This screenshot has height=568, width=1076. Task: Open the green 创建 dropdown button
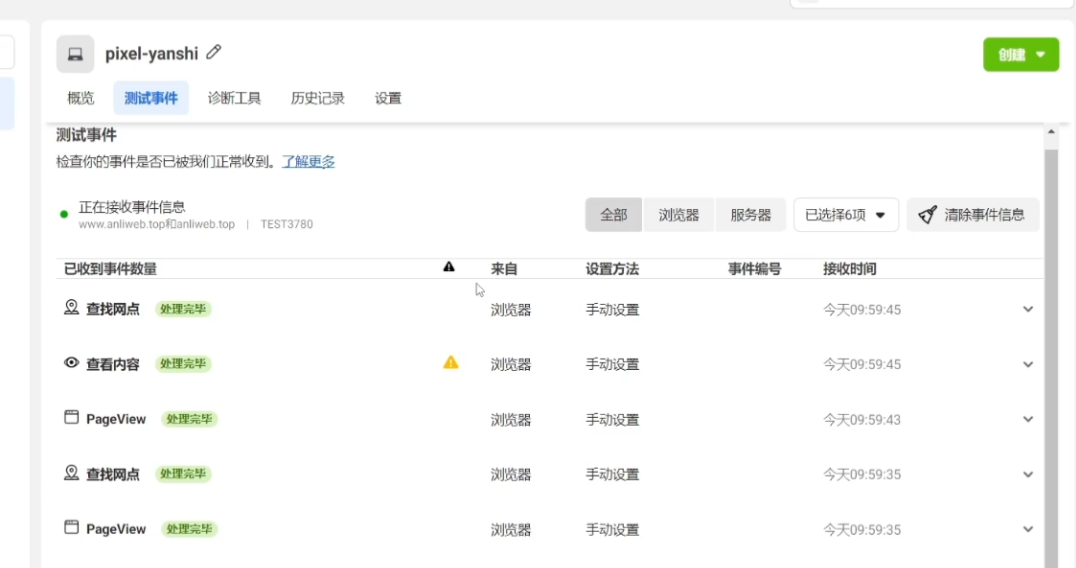(1021, 55)
